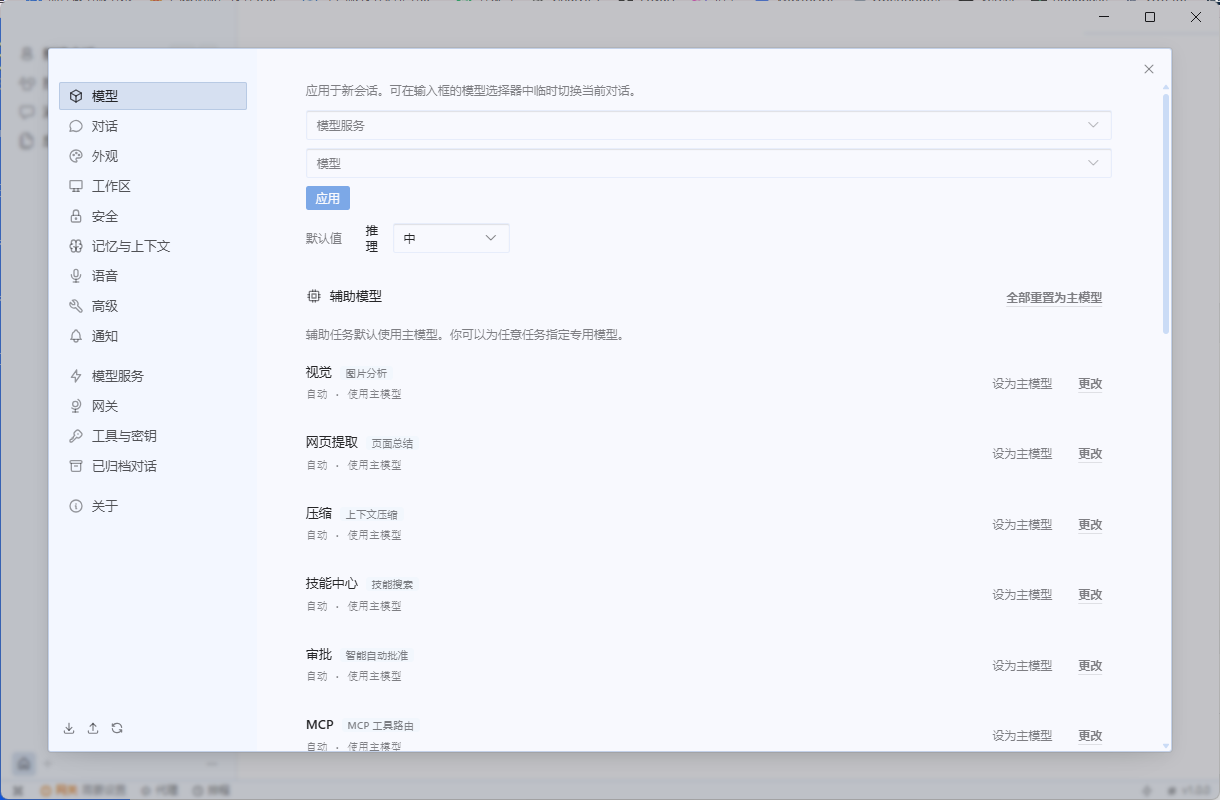Click the refresh icon in sidebar footer

tap(117, 728)
